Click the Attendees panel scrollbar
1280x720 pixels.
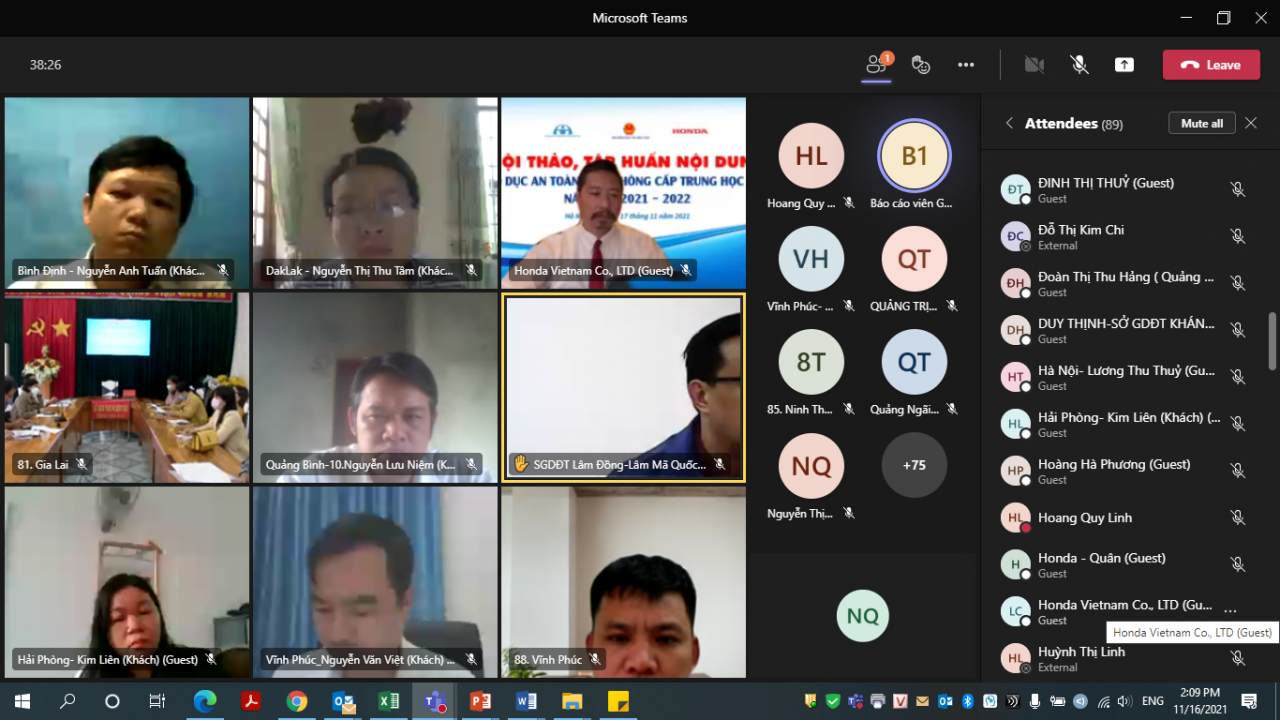coord(1272,340)
